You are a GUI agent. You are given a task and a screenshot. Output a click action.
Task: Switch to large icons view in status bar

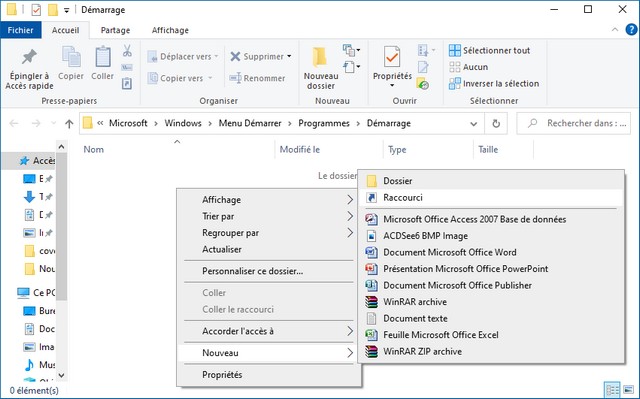(629, 390)
